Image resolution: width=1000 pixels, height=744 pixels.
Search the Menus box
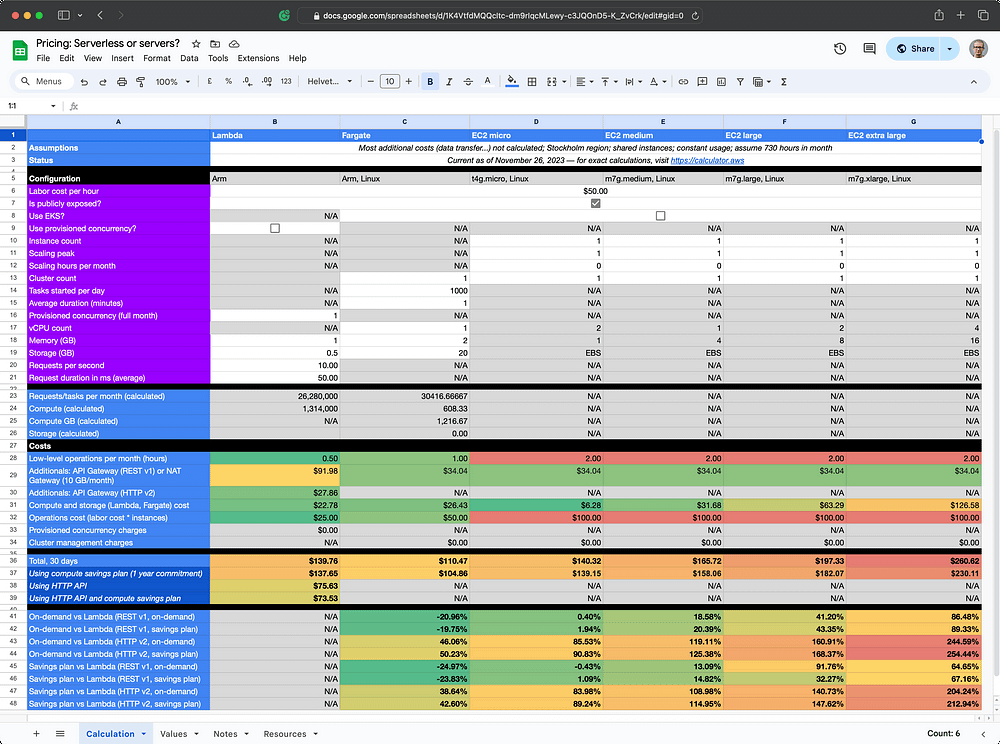coord(42,82)
